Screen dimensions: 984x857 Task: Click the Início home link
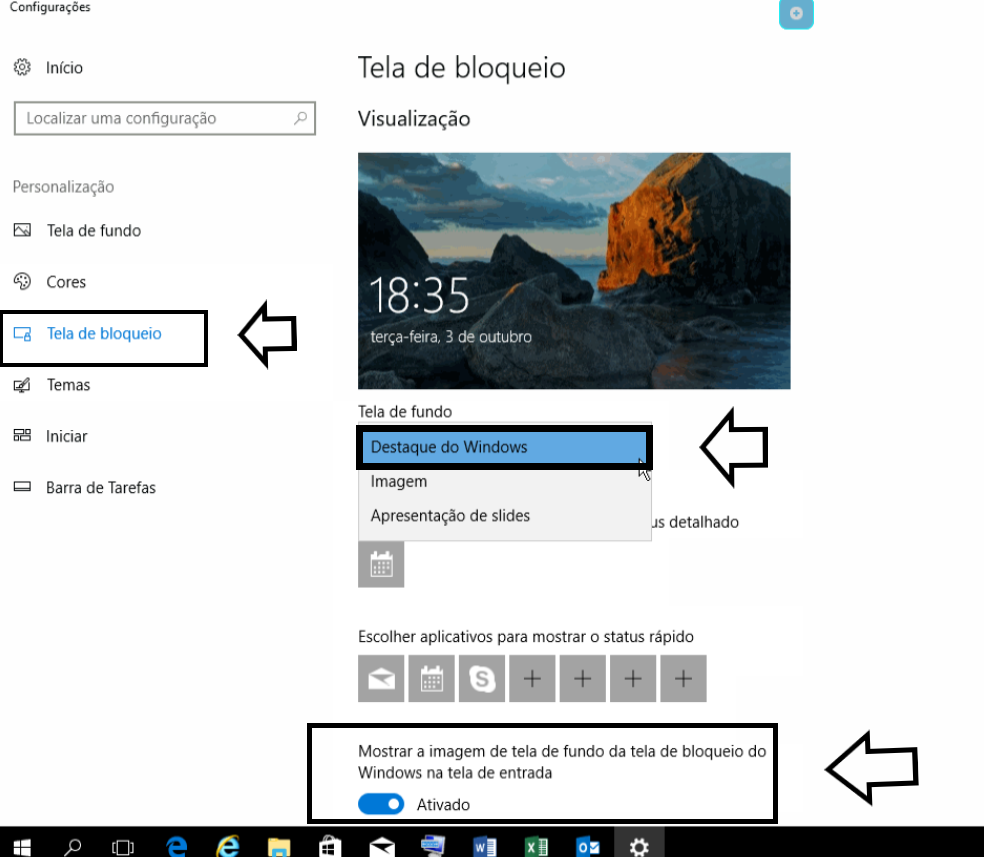(64, 68)
